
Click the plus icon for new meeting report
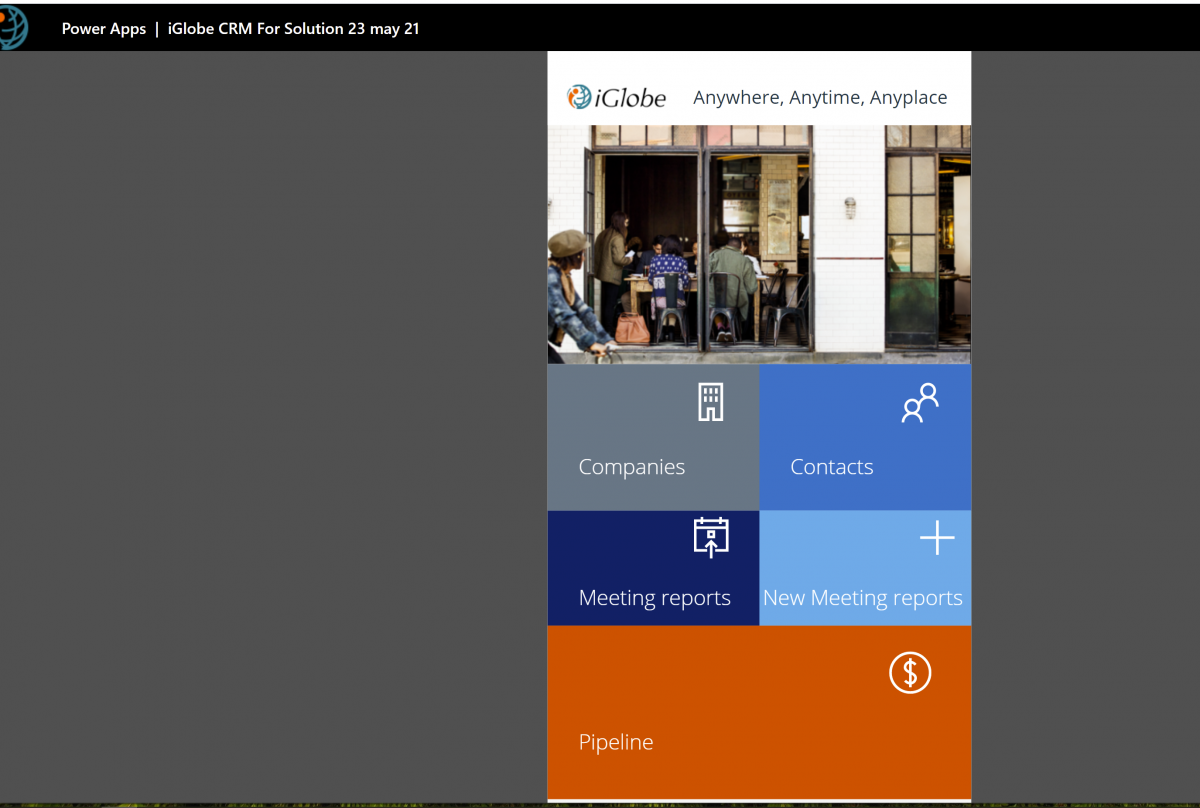(937, 538)
